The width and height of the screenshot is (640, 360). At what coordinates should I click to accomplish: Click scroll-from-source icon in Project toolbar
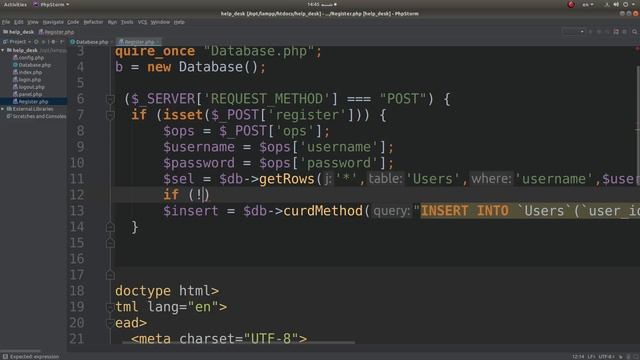click(x=36, y=42)
